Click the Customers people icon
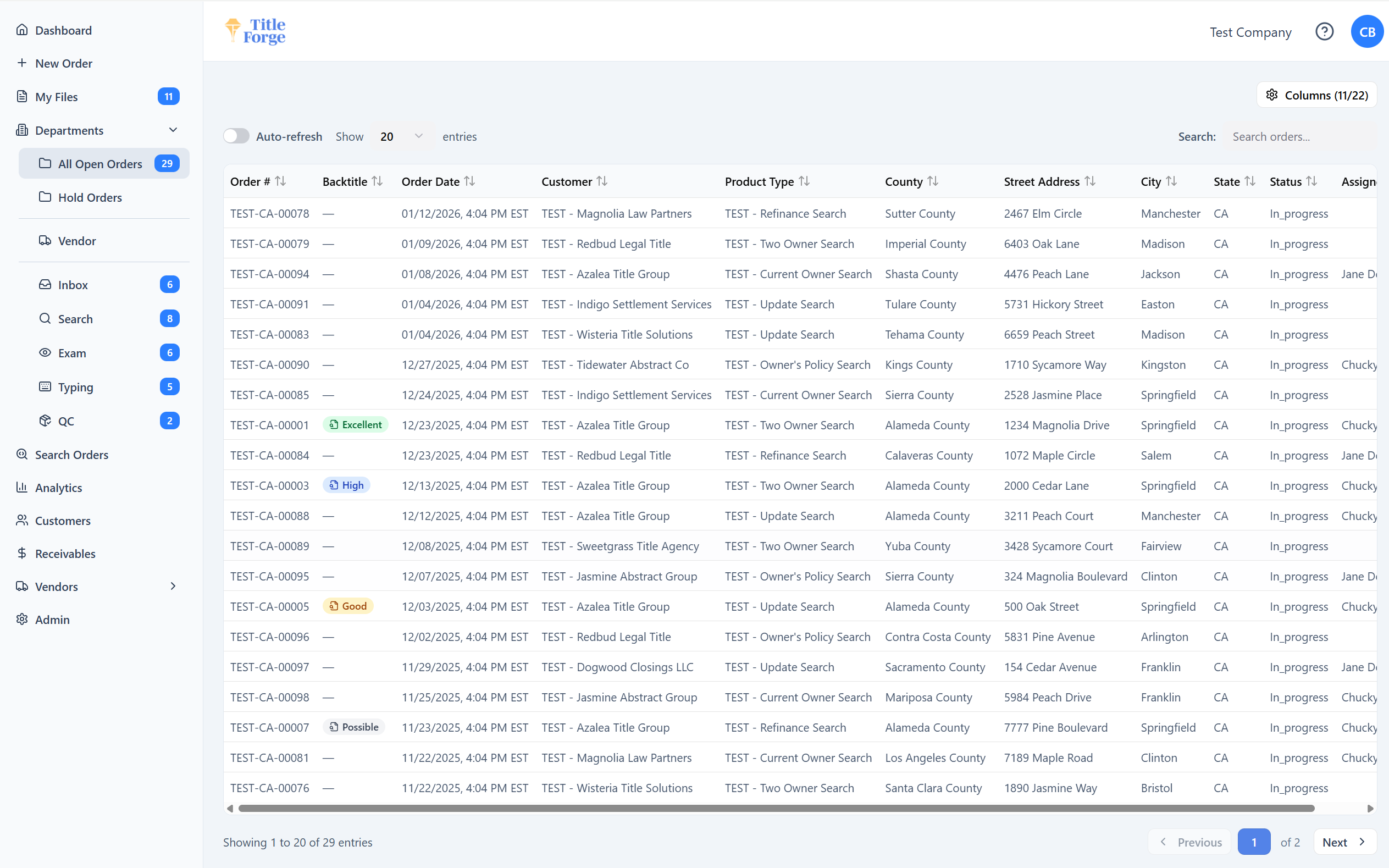The height and width of the screenshot is (868, 1389). (22, 520)
